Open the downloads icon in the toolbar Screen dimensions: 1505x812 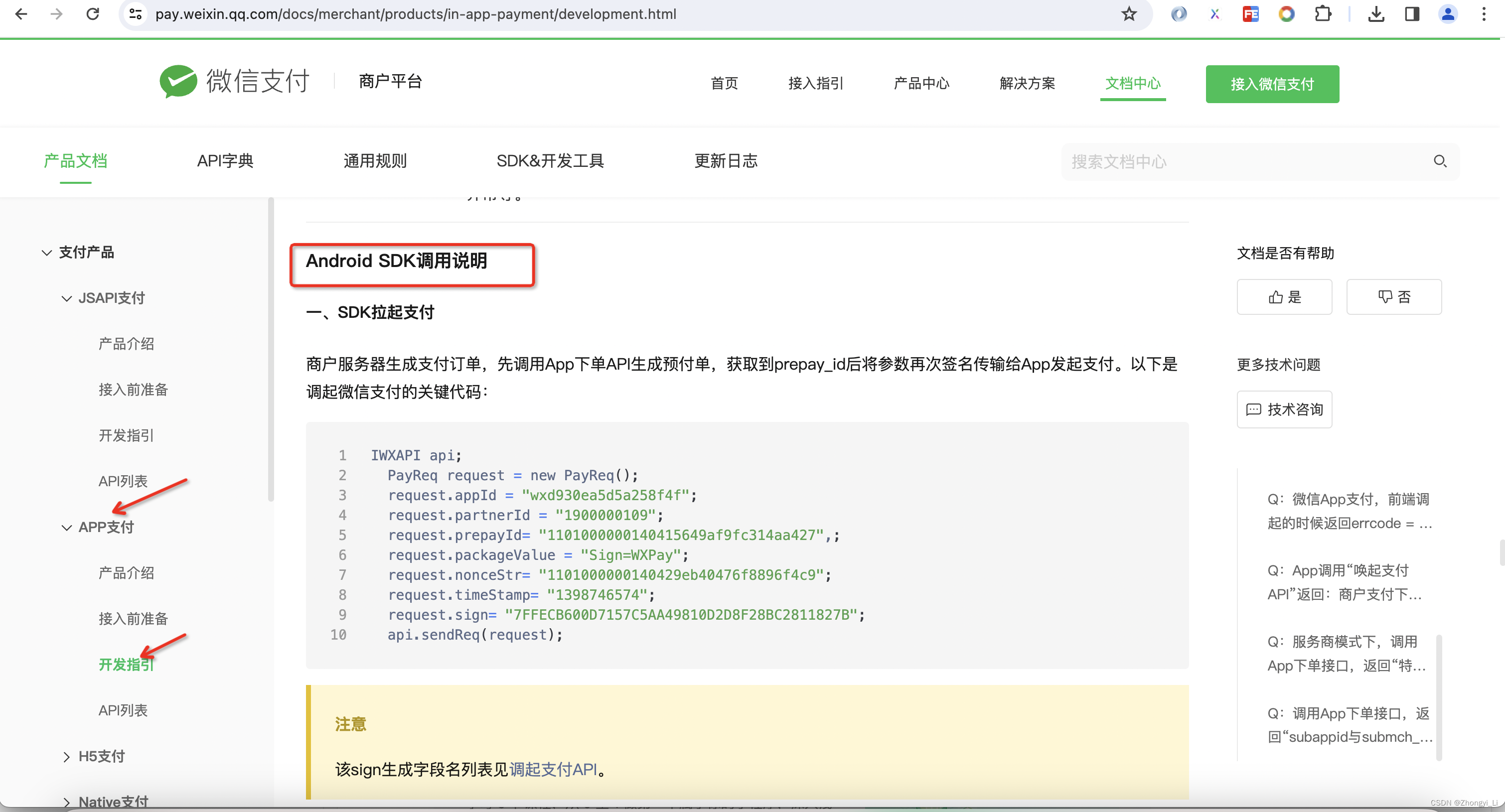coord(1376,13)
